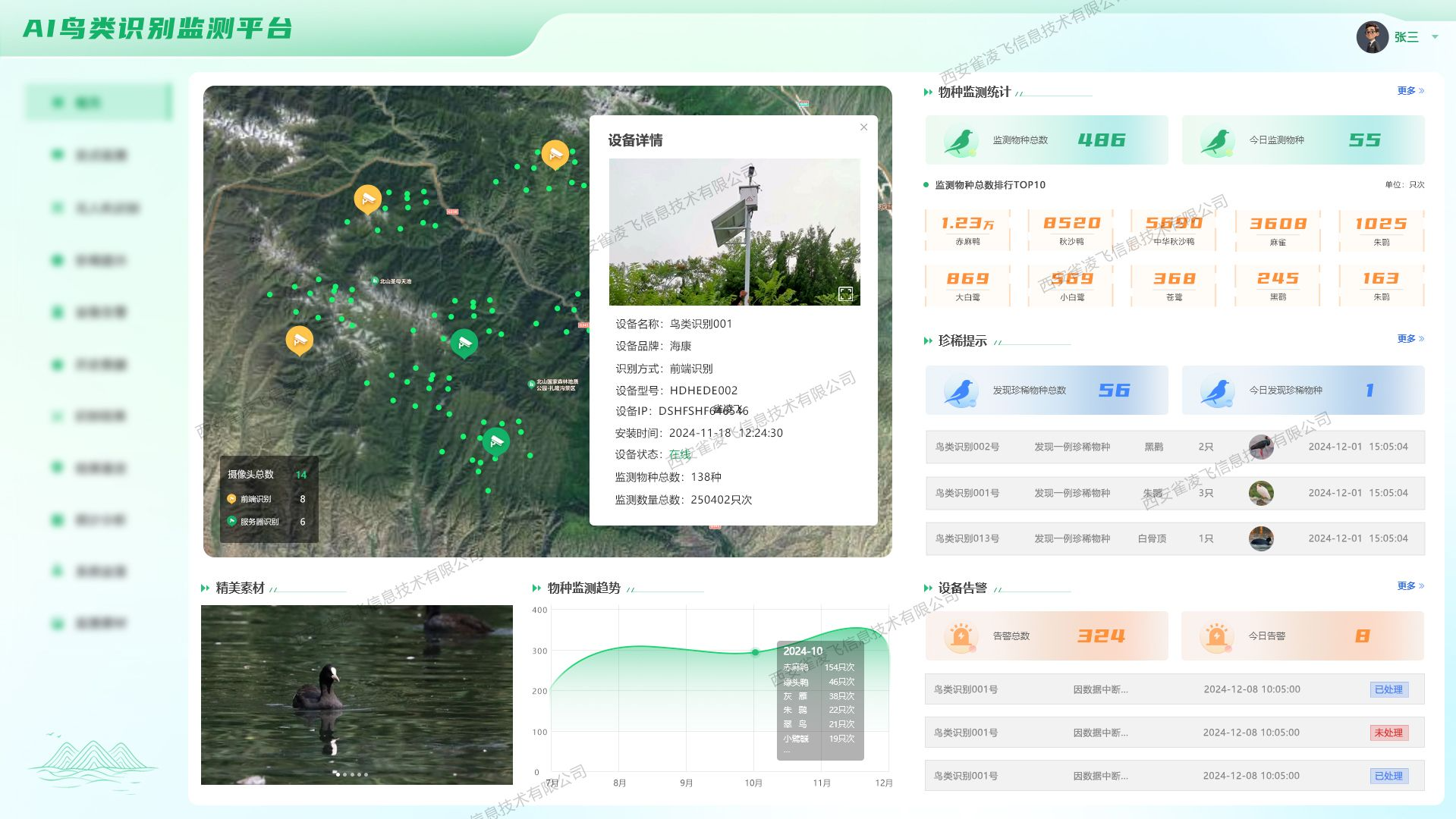Open 更多 link in 设备告警 section
The height and width of the screenshot is (819, 1456).
coord(1410,586)
